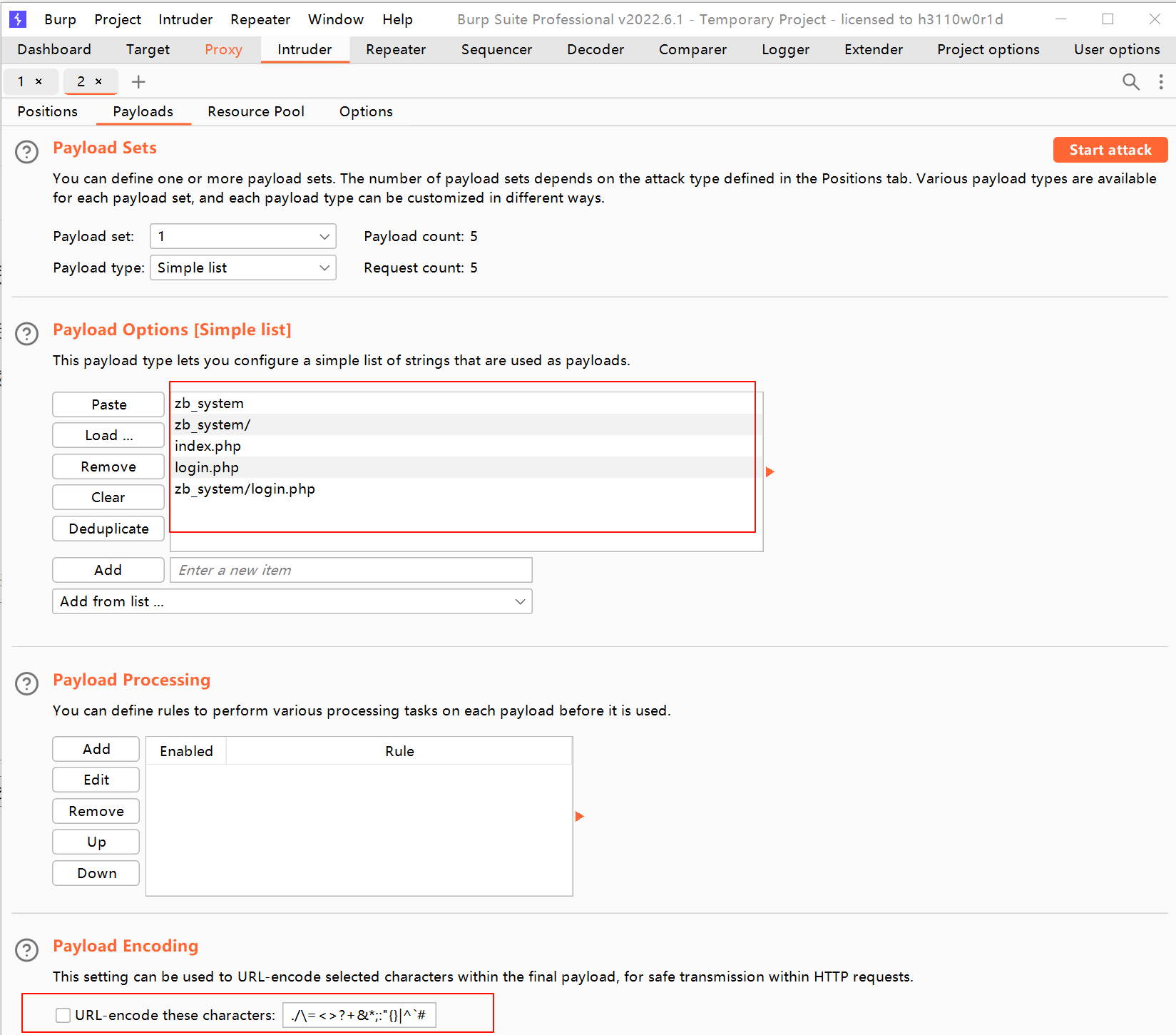Click Add next to new item field
The image size is (1176, 1035).
108,570
